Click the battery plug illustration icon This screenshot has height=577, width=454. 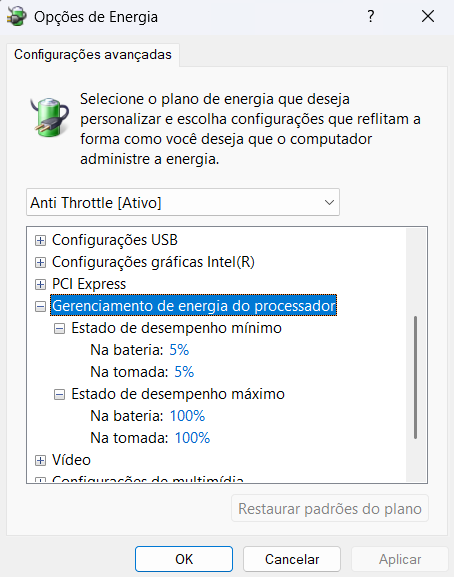[x=50, y=117]
